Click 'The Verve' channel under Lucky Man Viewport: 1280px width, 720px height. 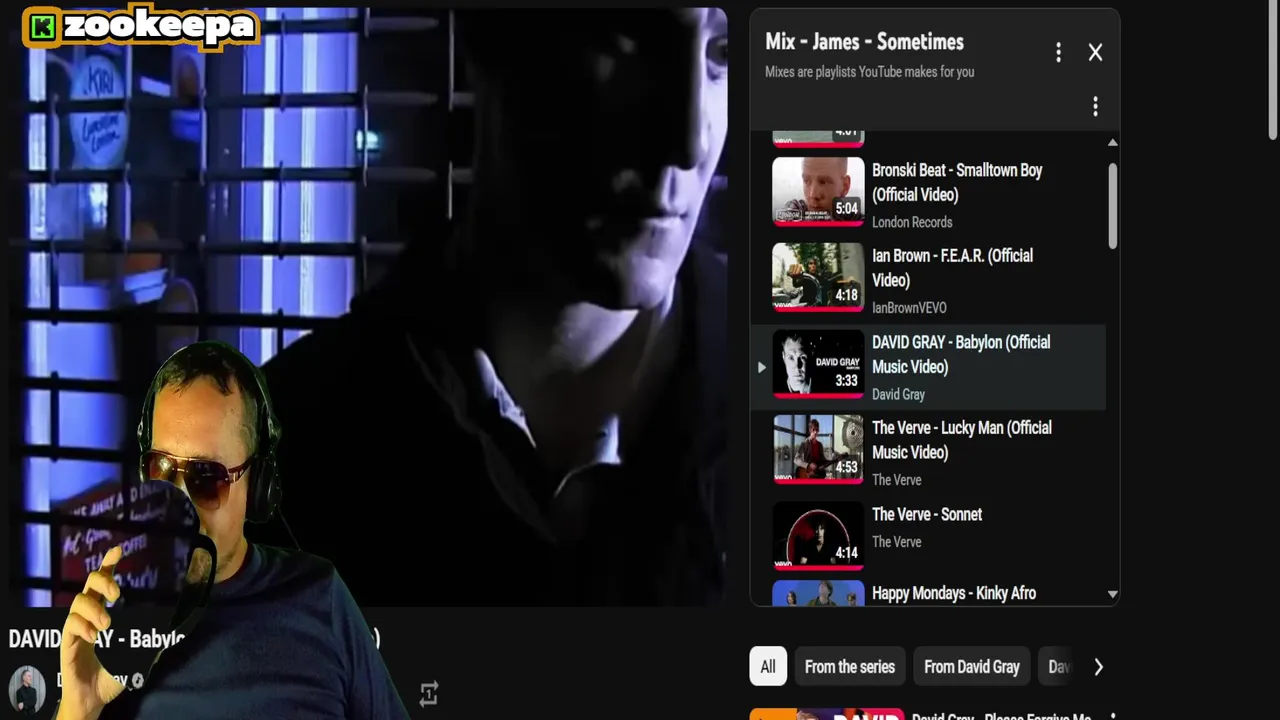tap(896, 480)
